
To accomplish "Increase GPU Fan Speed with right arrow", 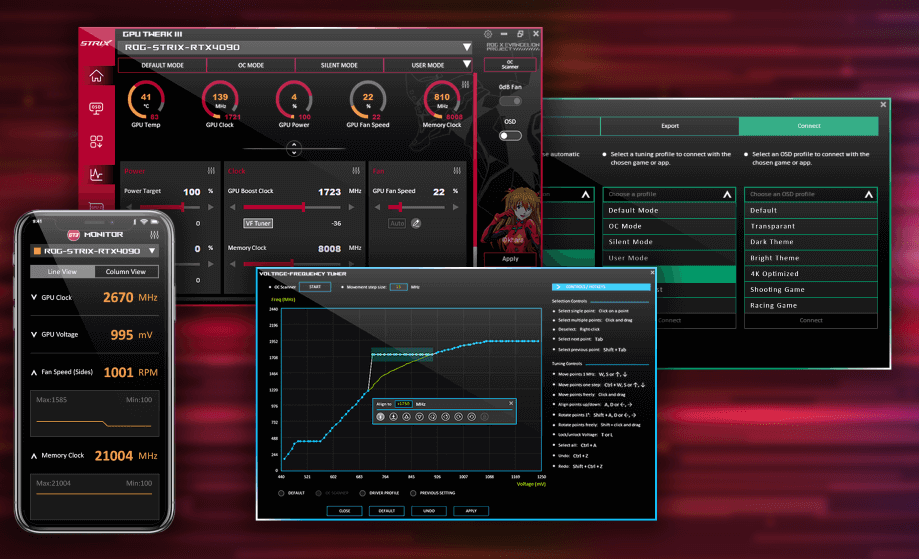I will [455, 207].
